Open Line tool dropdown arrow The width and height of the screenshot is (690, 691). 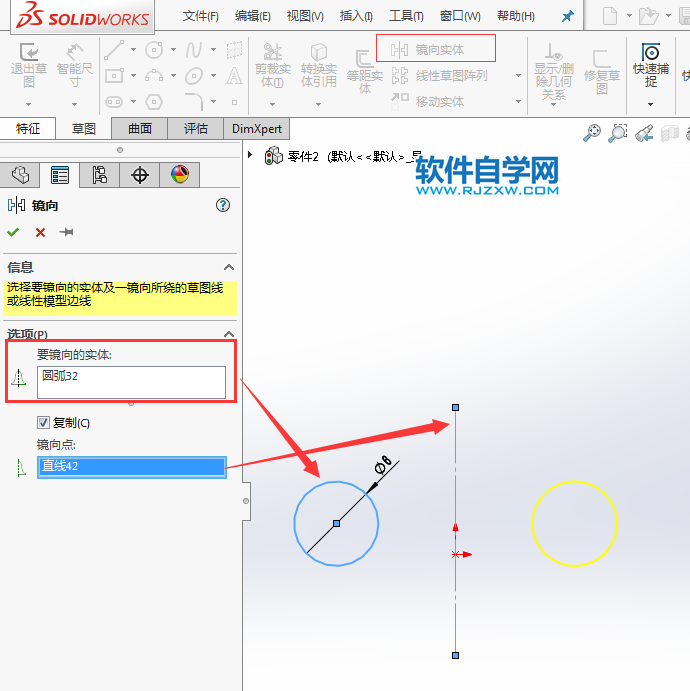click(x=133, y=49)
